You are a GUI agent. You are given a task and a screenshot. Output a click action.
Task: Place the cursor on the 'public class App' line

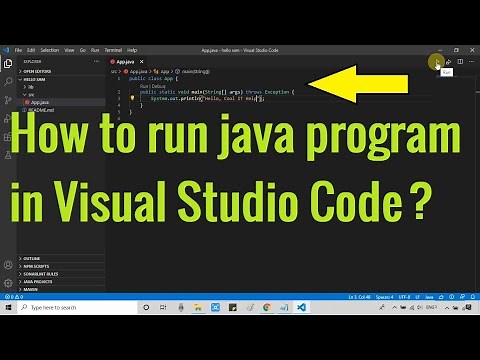[153, 79]
